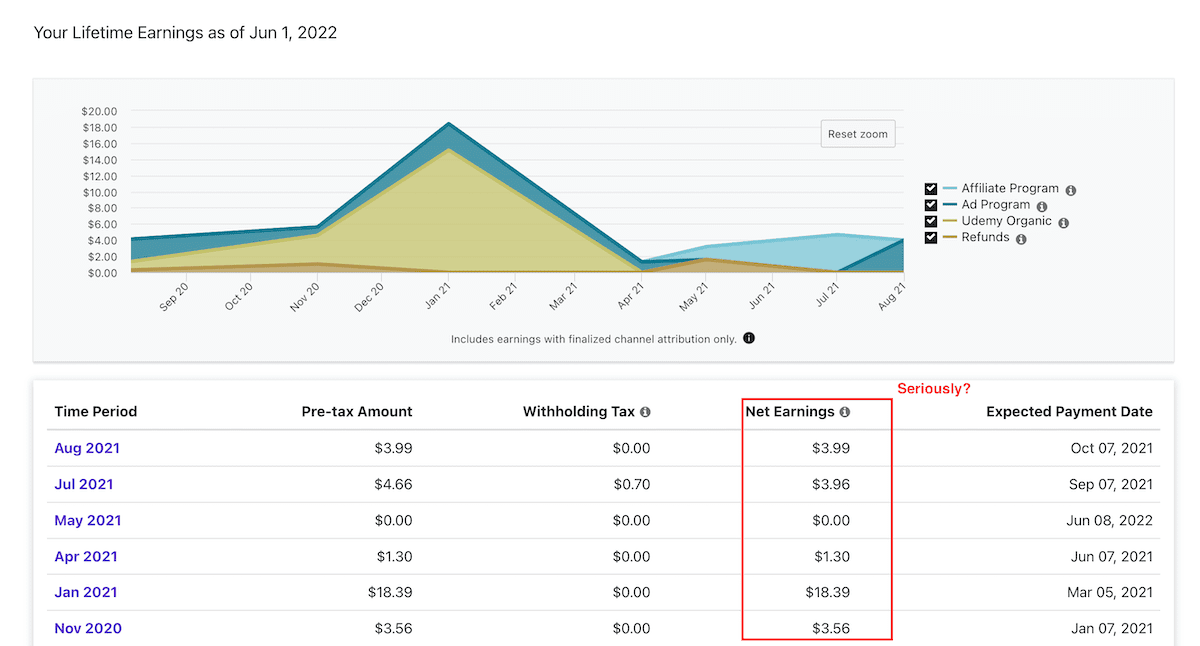The width and height of the screenshot is (1200, 646).
Task: Click the chart peak at Jan 21
Action: coord(450,125)
